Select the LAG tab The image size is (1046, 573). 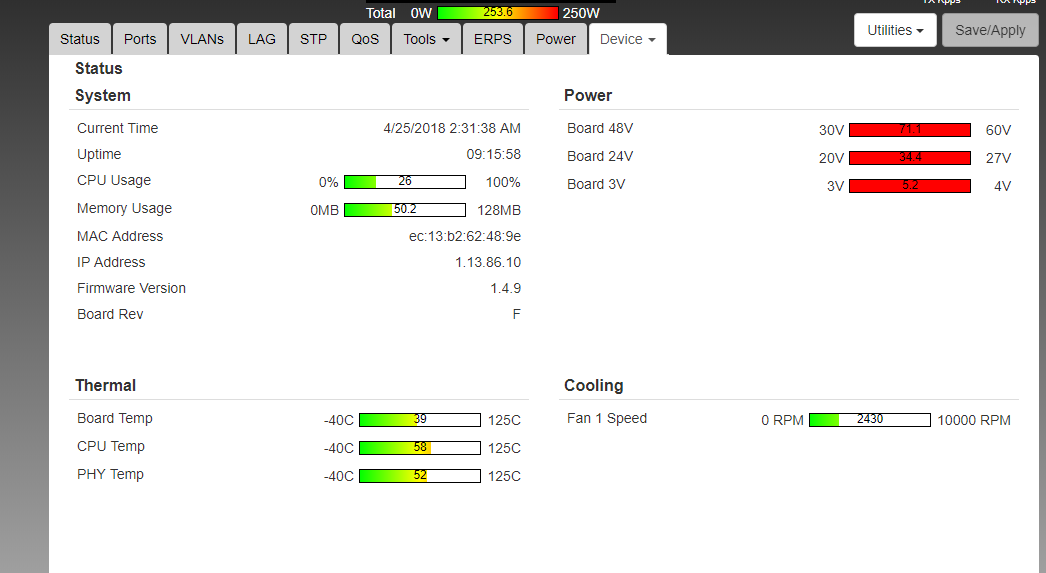262,39
